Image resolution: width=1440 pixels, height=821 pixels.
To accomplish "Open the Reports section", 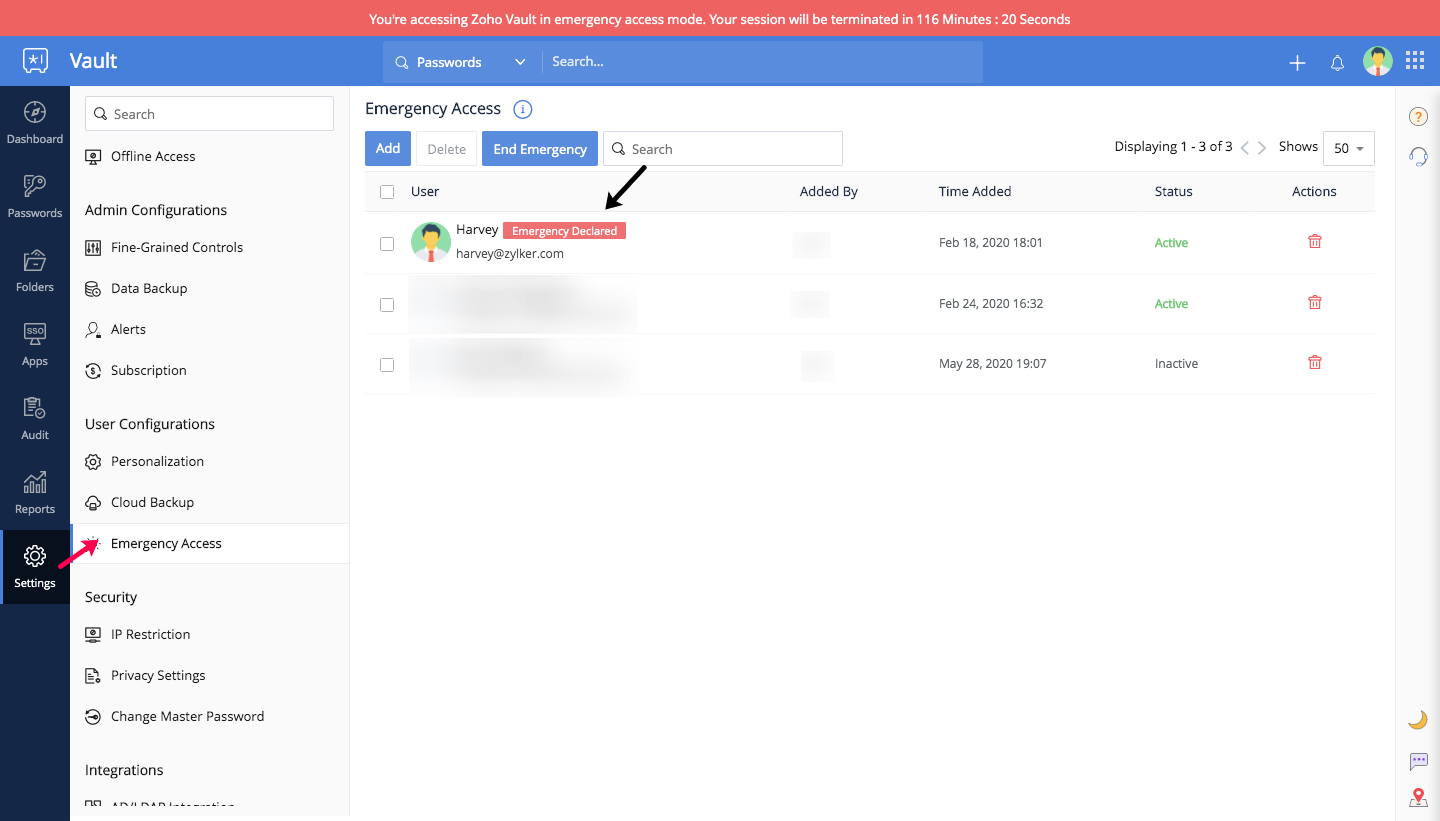I will [35, 493].
